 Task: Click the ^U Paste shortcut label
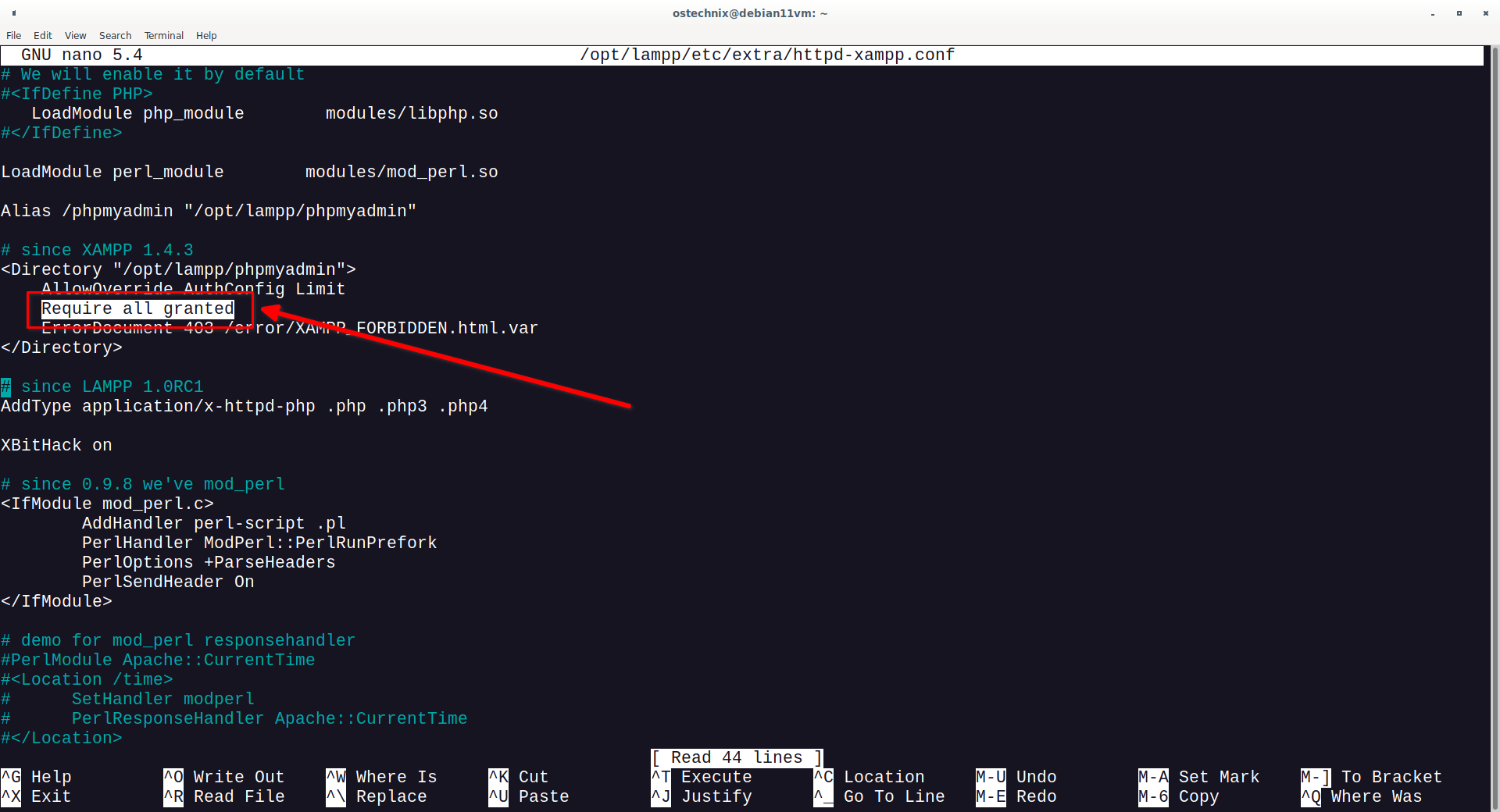[x=529, y=796]
